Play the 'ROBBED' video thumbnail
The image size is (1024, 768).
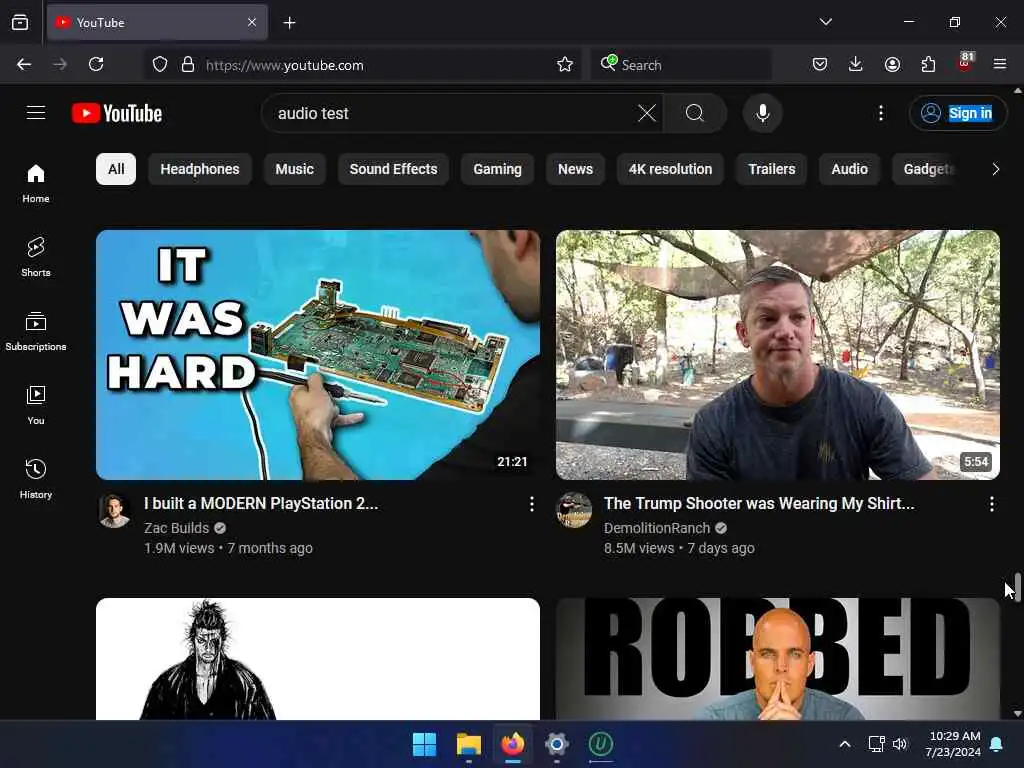778,659
